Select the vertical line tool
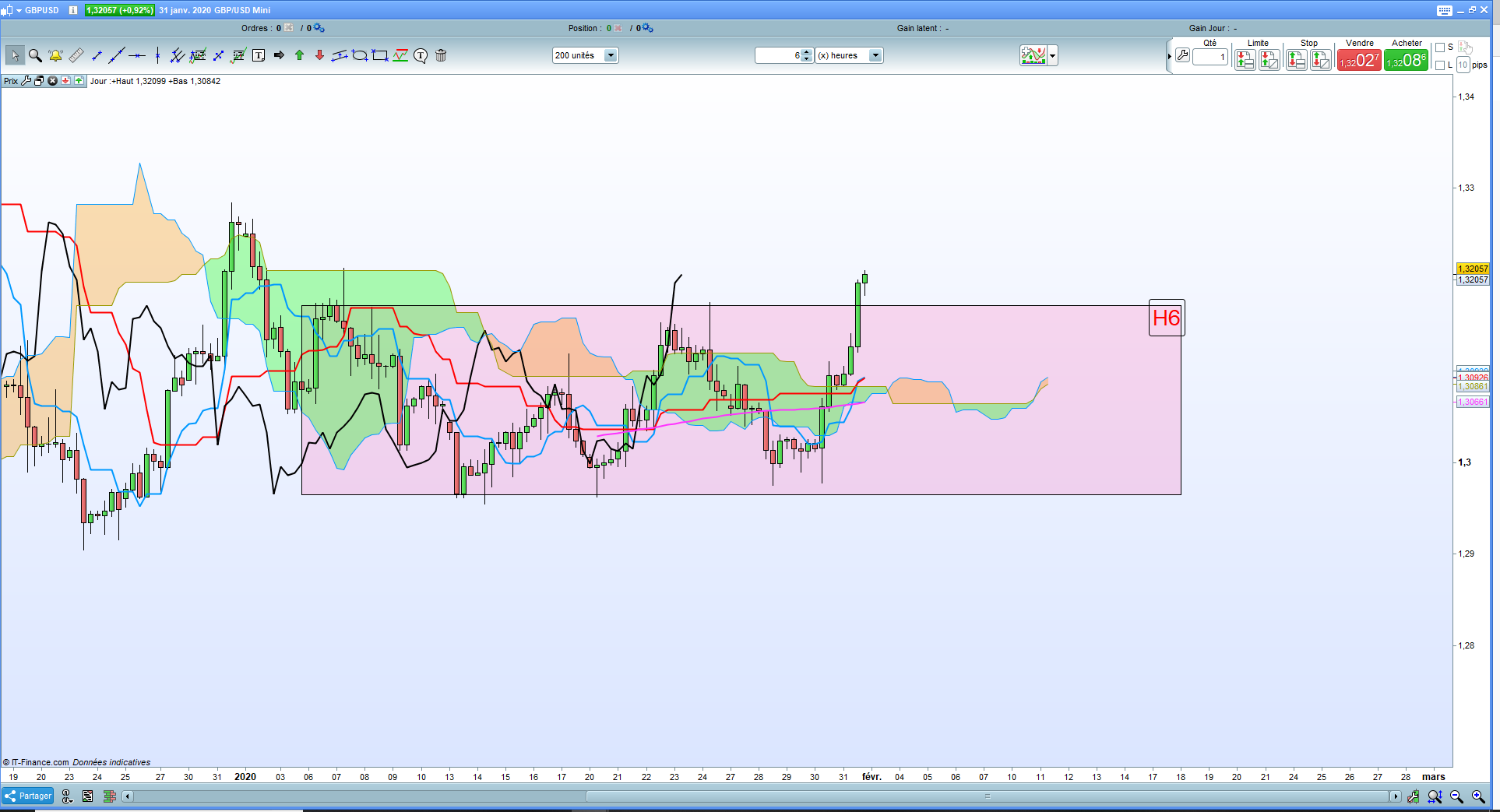 [157, 55]
